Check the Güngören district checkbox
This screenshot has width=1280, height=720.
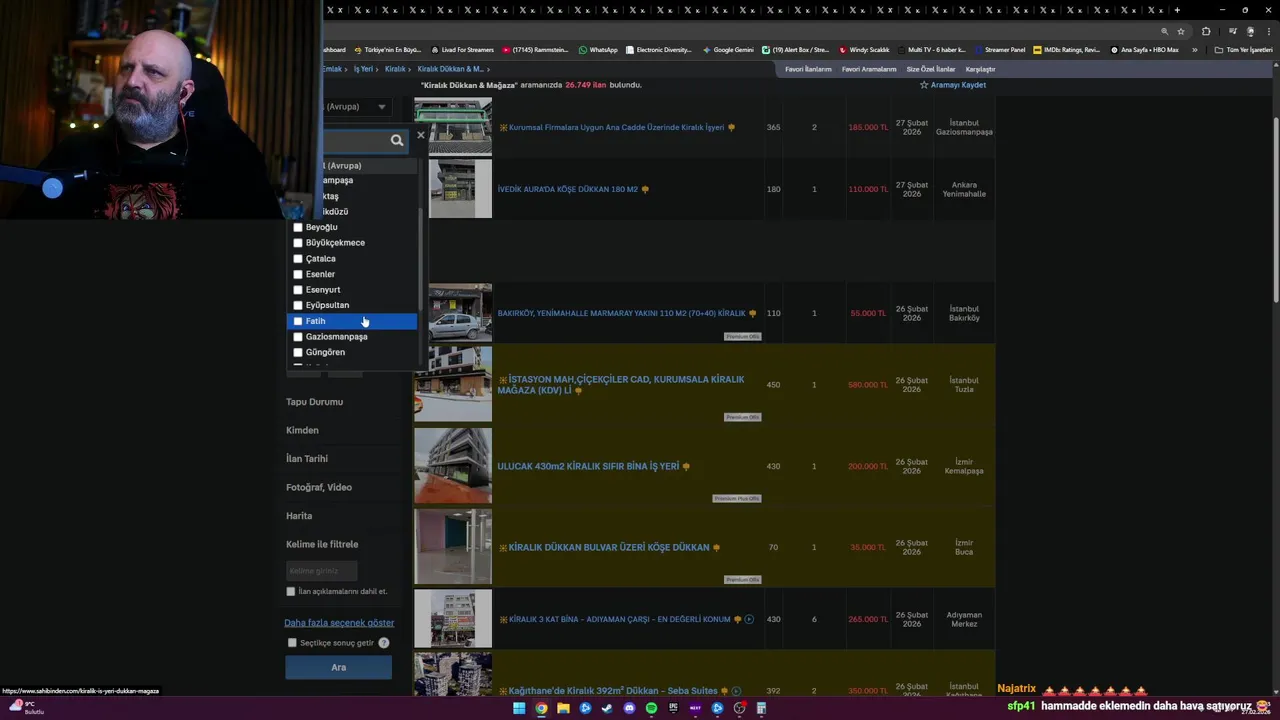[298, 352]
